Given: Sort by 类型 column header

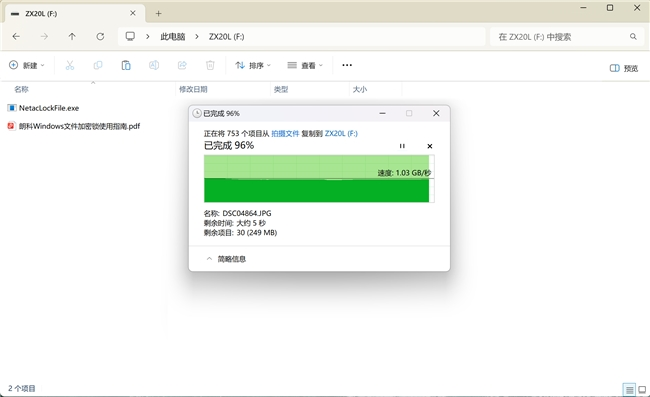Looking at the screenshot, I should [x=281, y=89].
